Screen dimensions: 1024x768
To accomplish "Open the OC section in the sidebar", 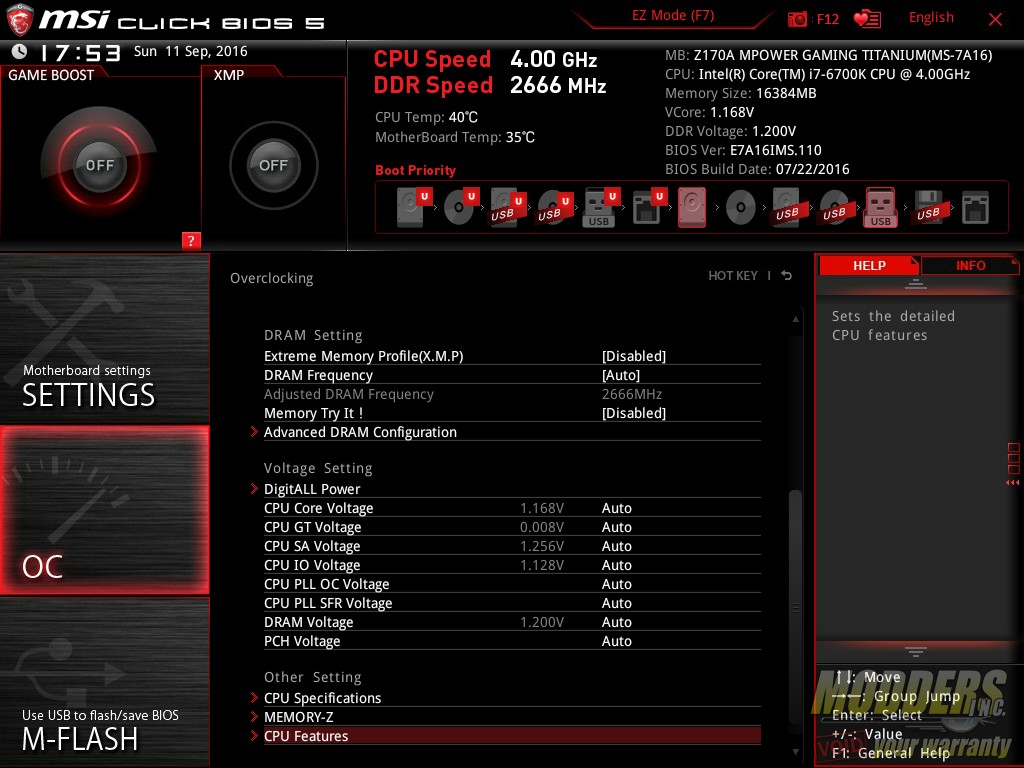I will click(104, 510).
